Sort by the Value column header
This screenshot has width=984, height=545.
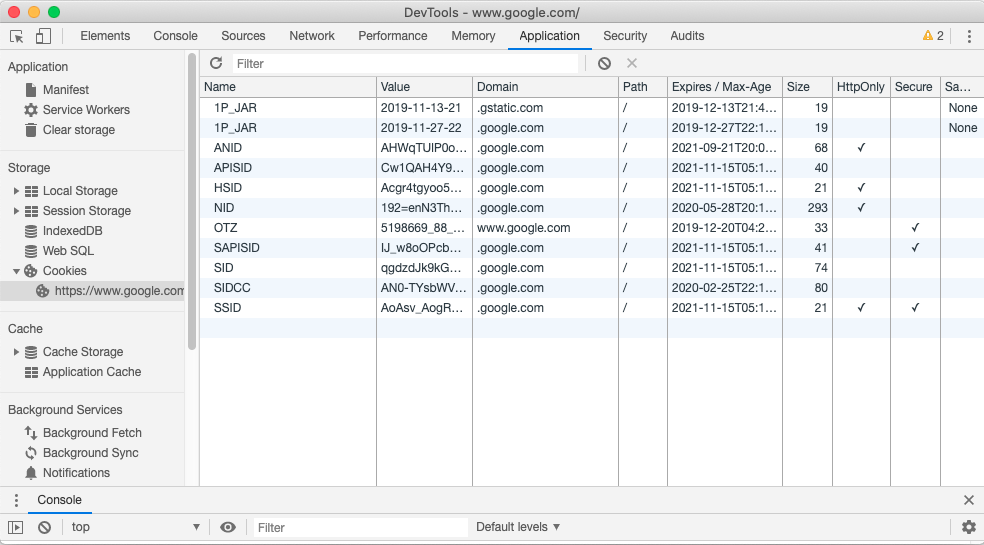click(x=424, y=87)
